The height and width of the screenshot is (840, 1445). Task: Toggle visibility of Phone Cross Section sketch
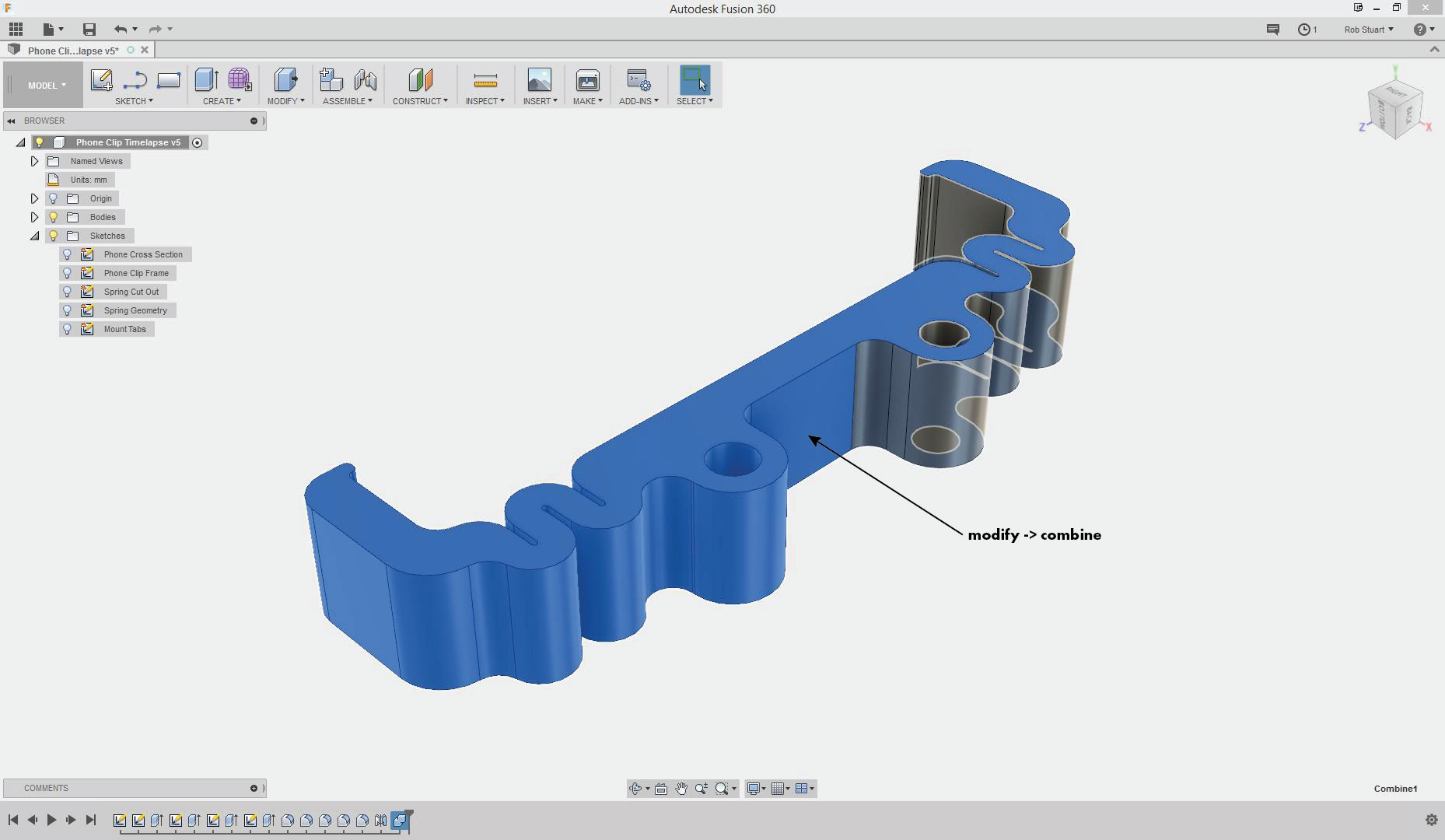point(68,254)
